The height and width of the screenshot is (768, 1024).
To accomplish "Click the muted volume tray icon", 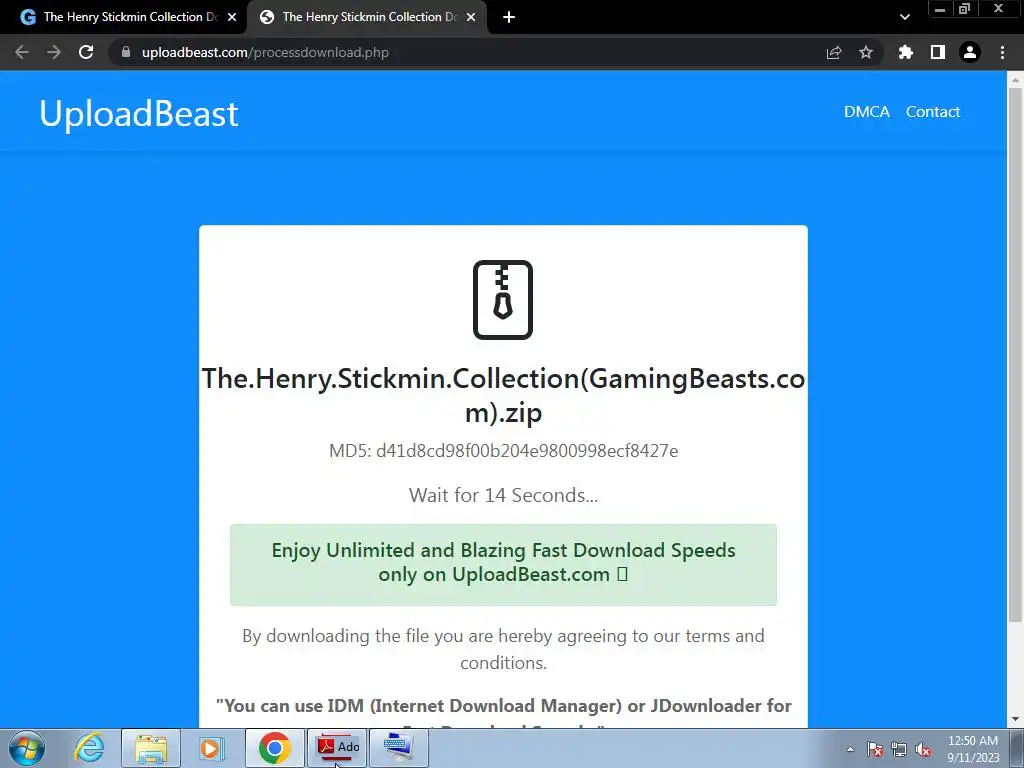I will click(x=923, y=749).
